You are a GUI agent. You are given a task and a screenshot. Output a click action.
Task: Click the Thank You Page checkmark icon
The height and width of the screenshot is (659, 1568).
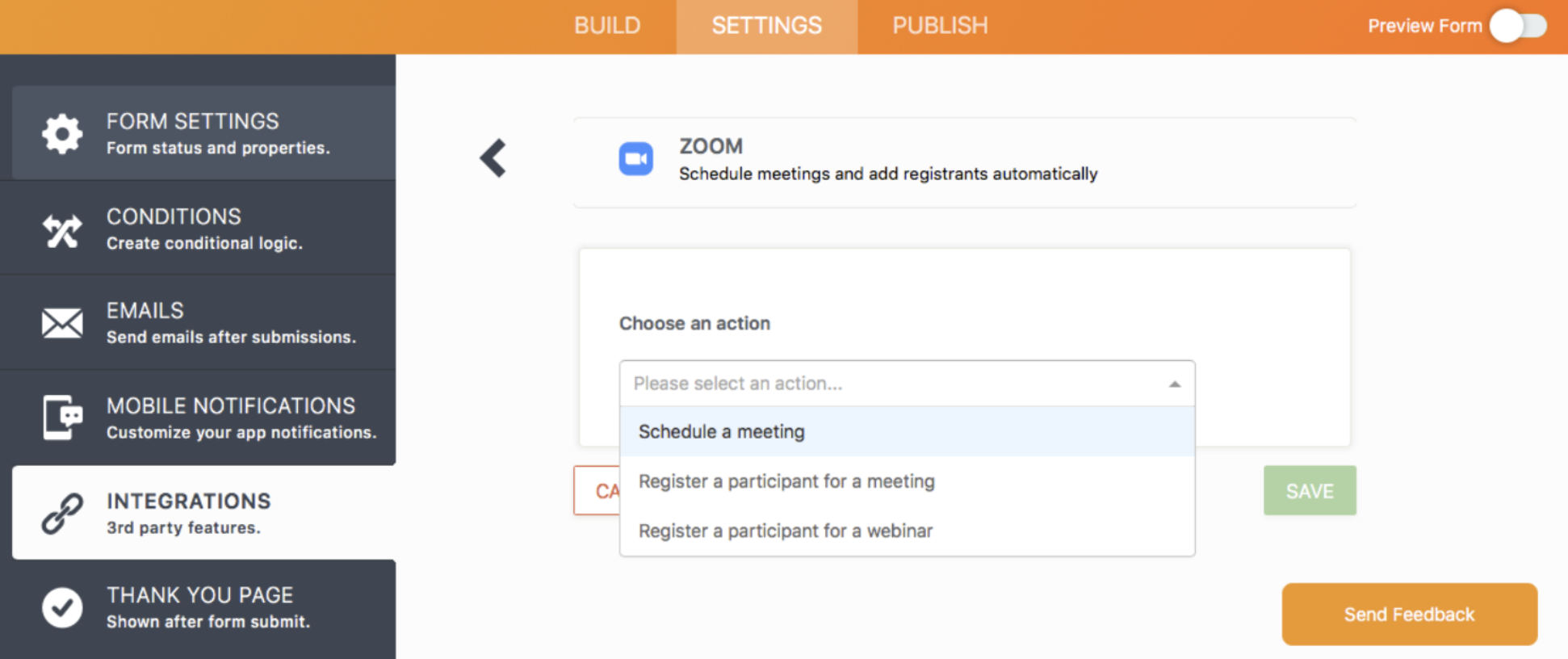62,607
